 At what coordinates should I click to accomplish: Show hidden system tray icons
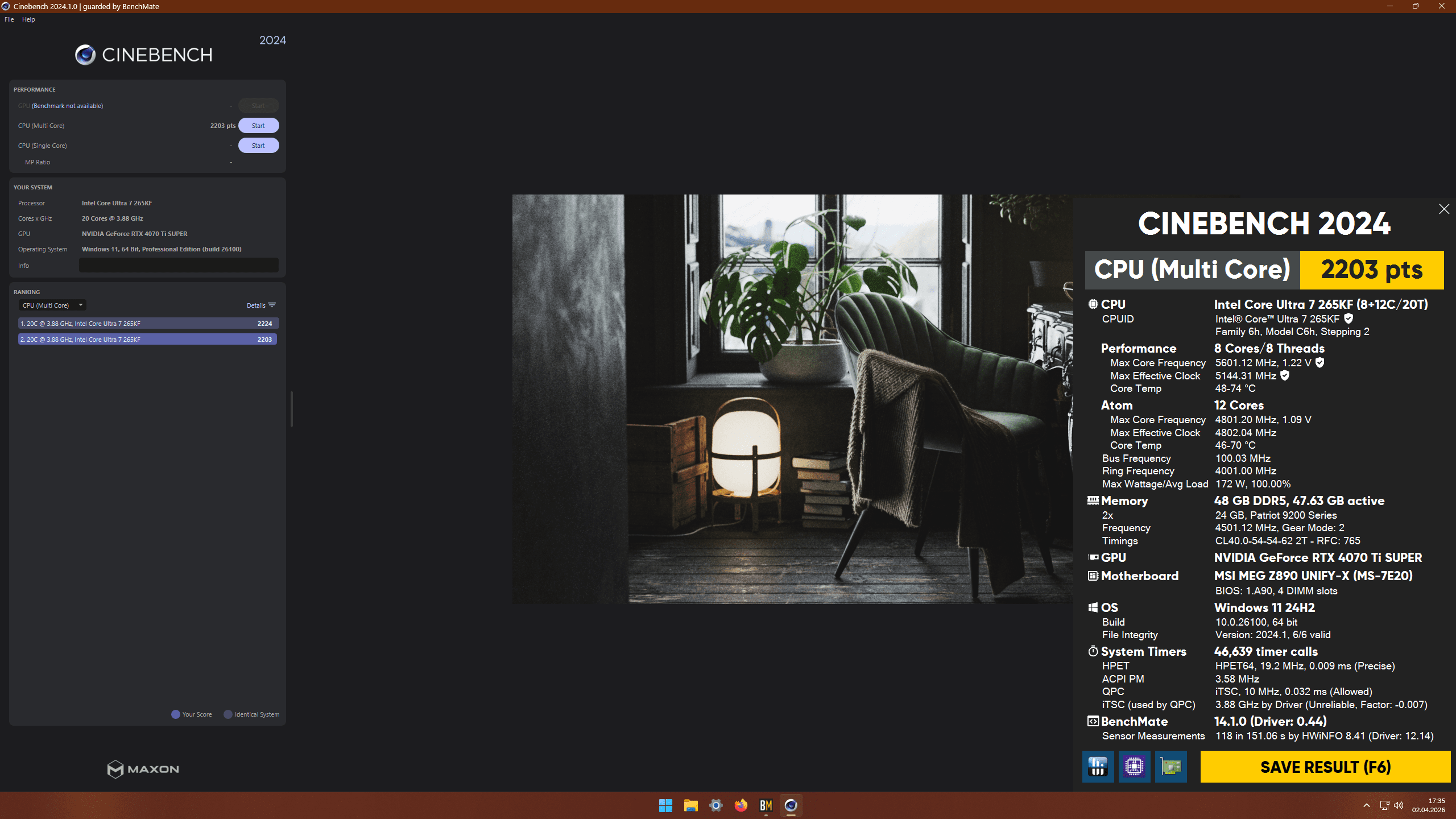1366,805
